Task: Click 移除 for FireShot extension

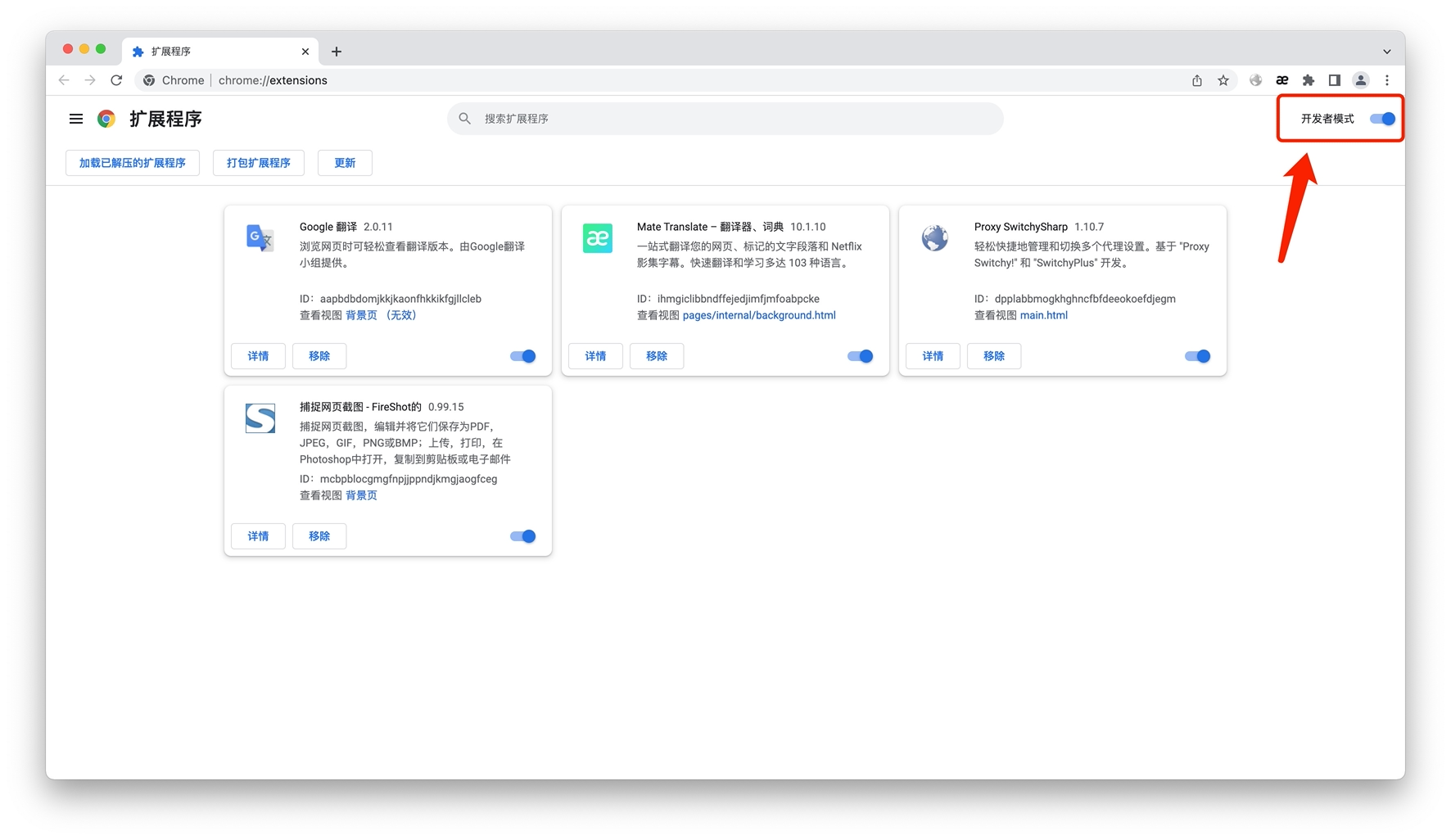Action: click(319, 536)
